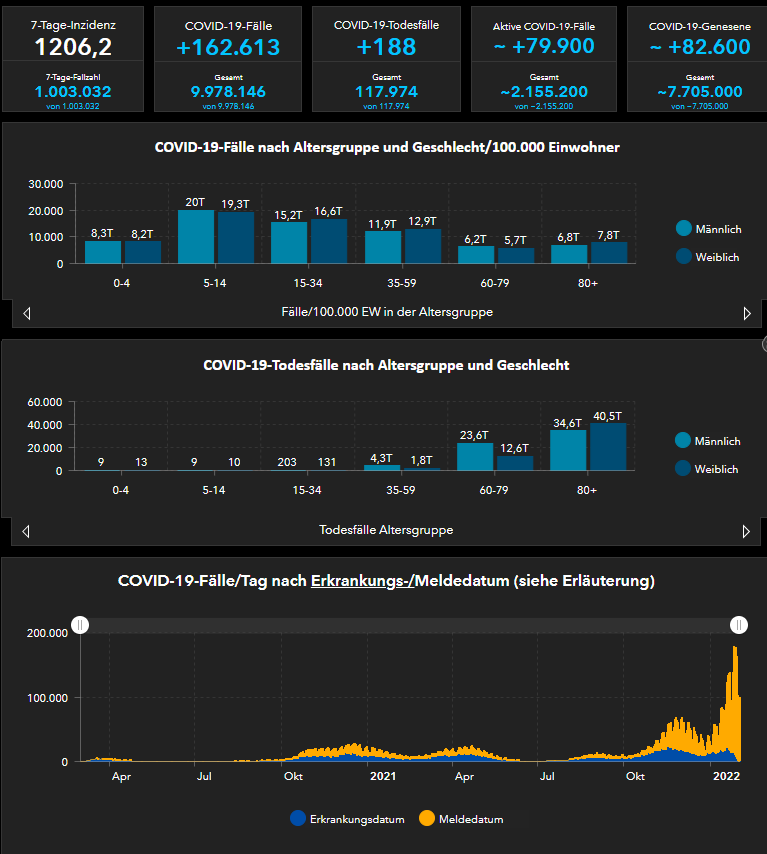The height and width of the screenshot is (854, 767).
Task: Click the right arrow beside Todesfälle Altersgruppe
Action: [746, 531]
